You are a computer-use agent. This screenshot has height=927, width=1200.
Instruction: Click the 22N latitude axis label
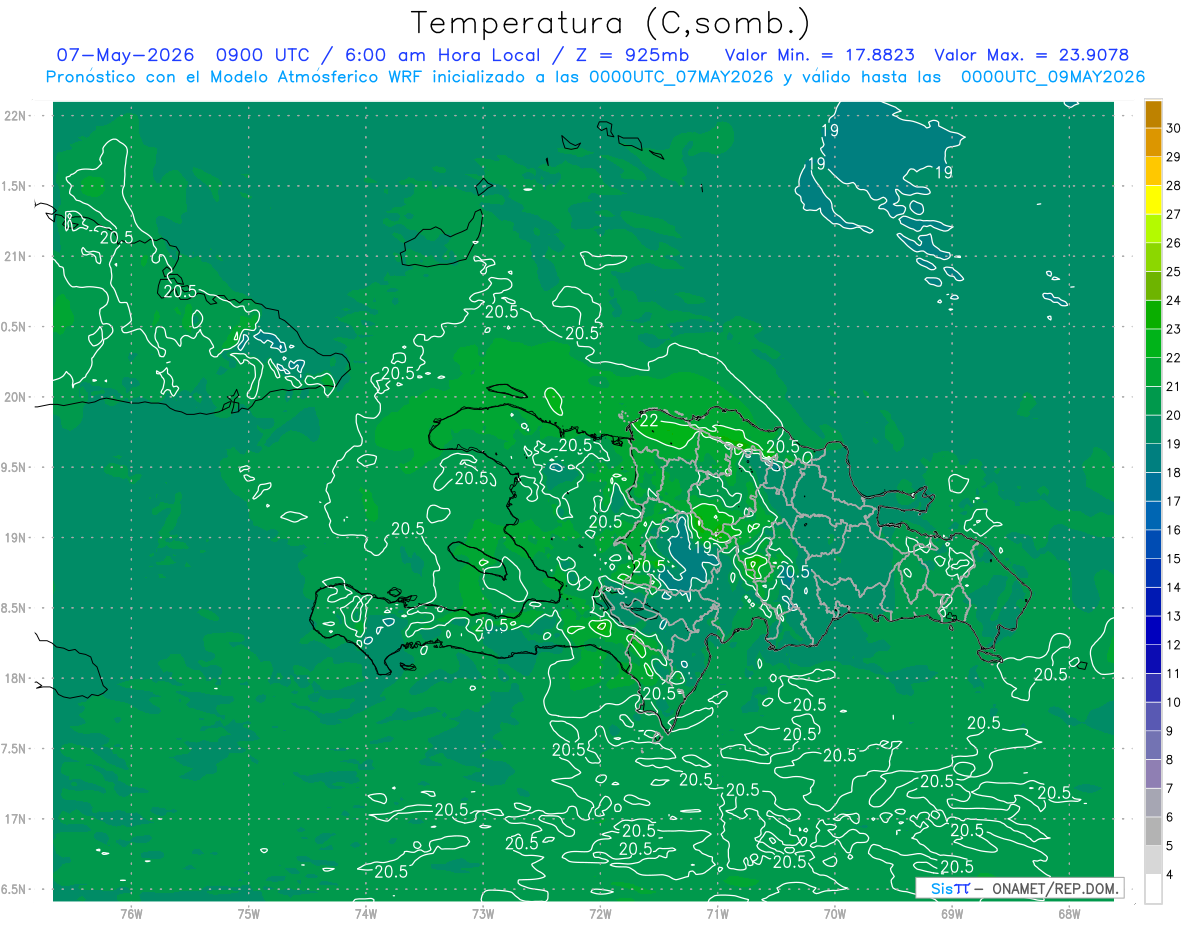(16, 115)
